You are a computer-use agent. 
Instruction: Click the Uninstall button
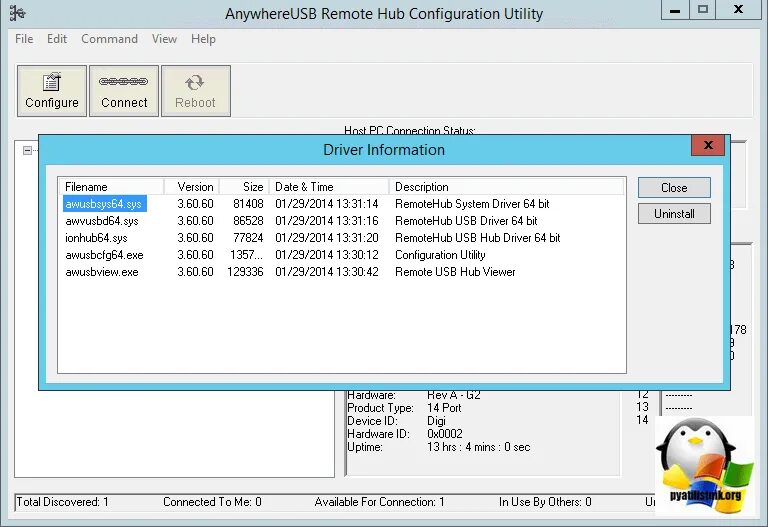[674, 214]
